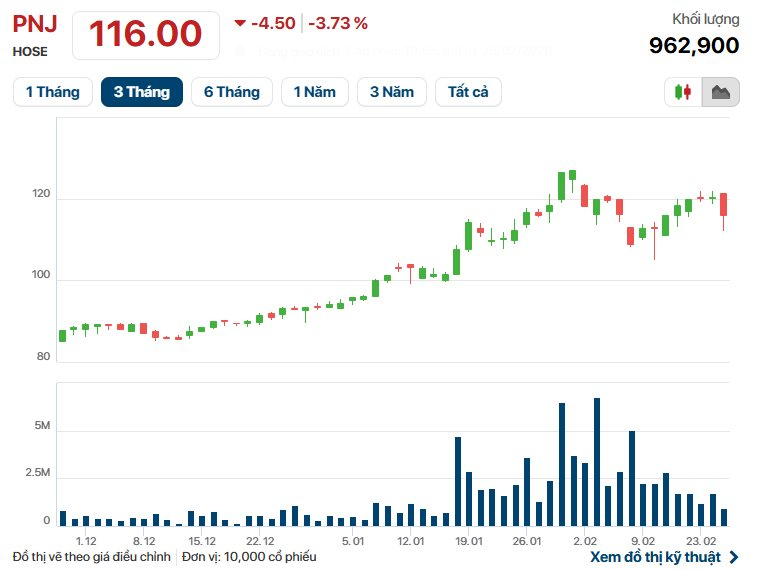Viewport: 759px width, 570px height.
Task: Click the Khối lượng value 962,900
Action: (694, 45)
